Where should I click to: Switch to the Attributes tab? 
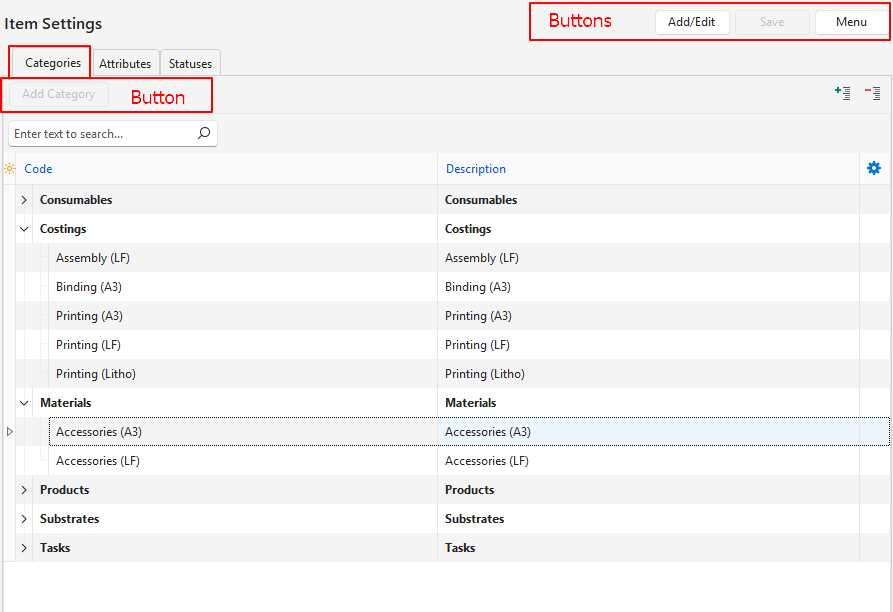tap(125, 63)
